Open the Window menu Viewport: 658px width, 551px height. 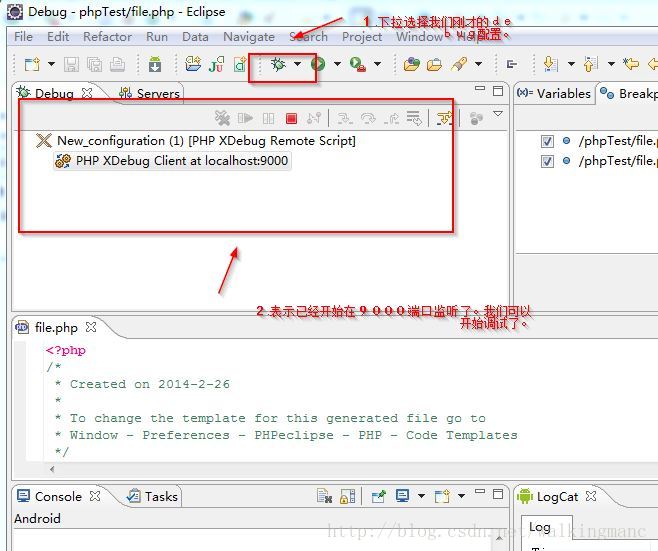419,37
